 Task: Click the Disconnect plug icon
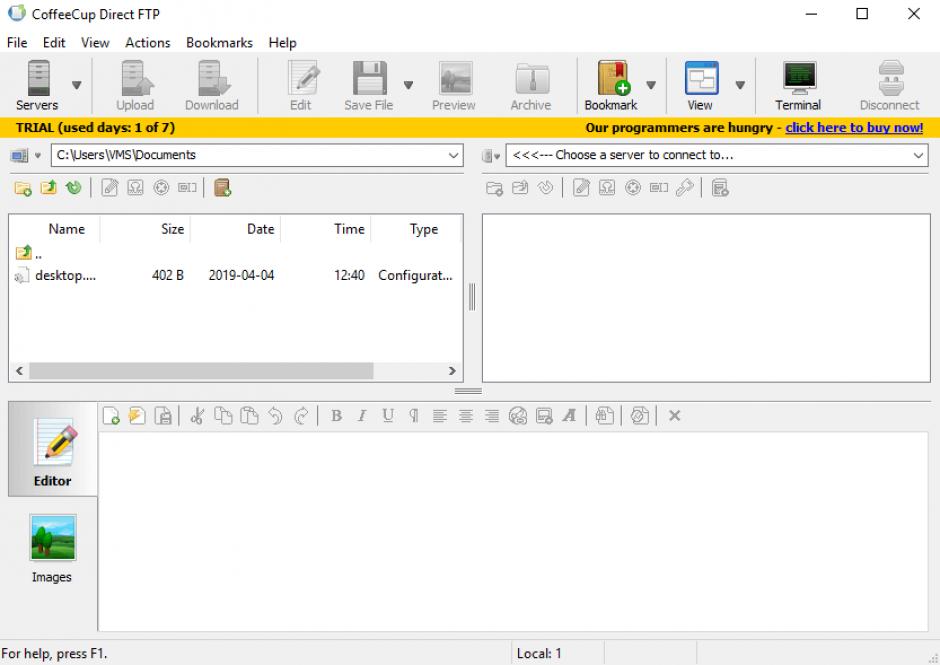pos(891,78)
